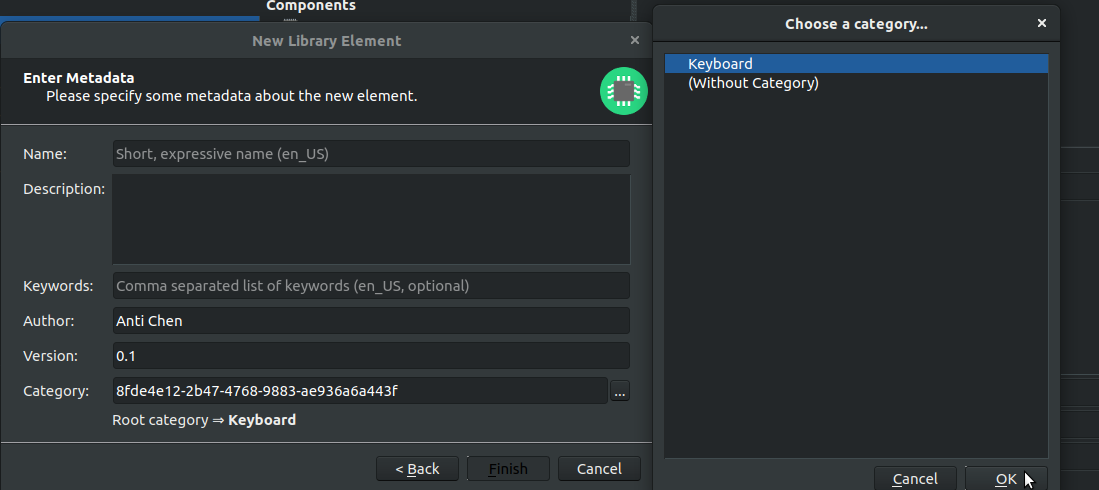Cancel the New Library Element wizard

(x=599, y=469)
